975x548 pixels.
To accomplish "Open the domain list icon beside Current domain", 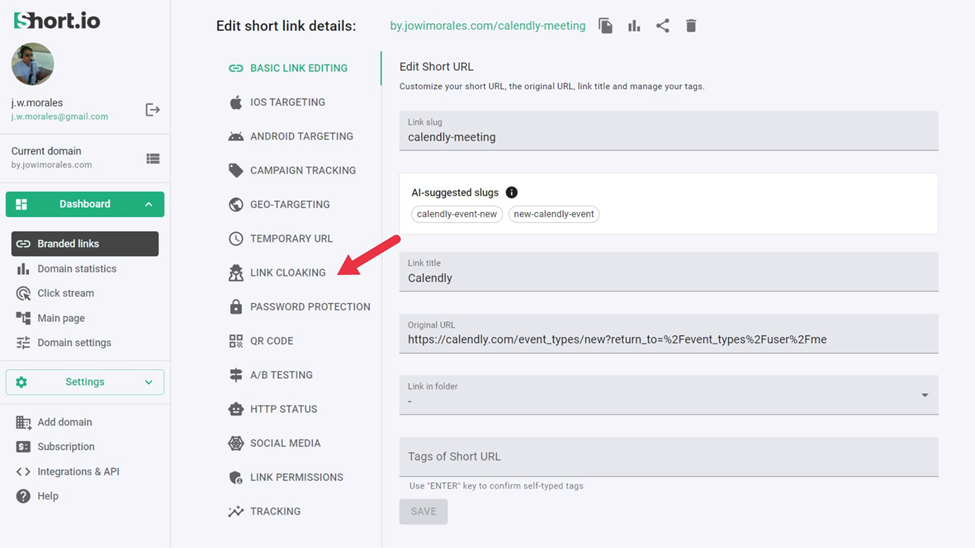I will click(x=152, y=159).
